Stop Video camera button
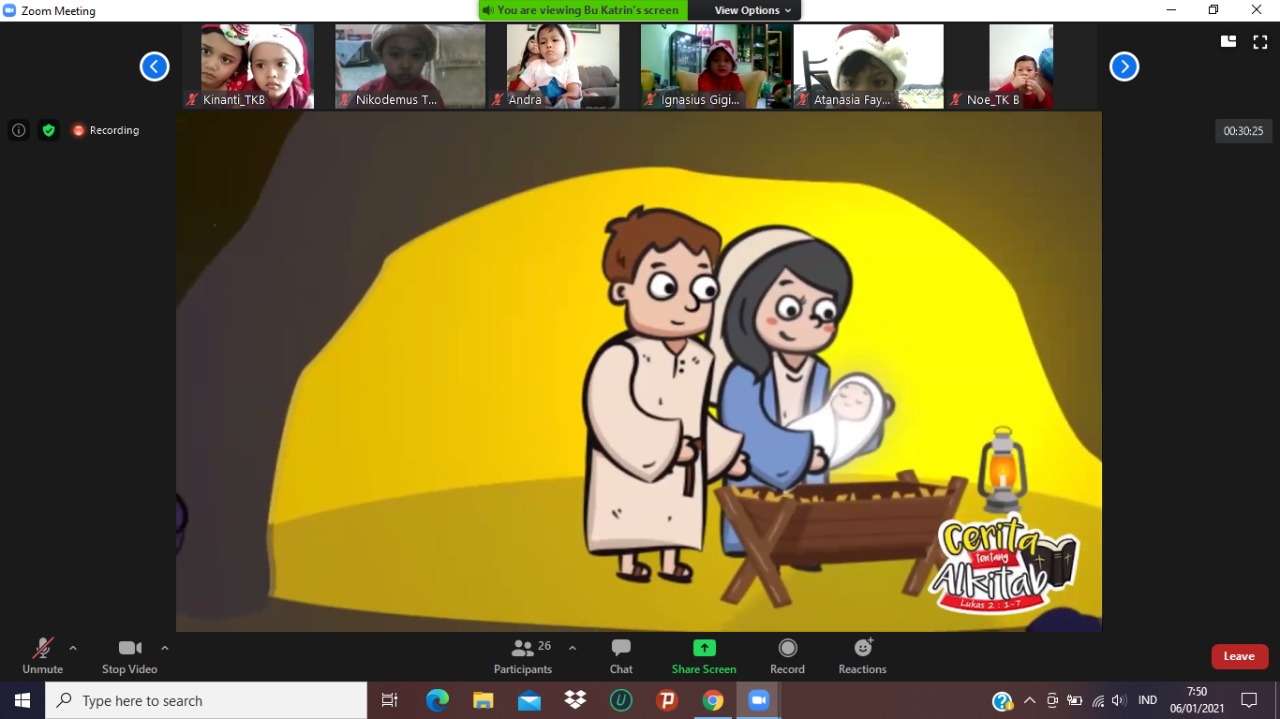Image resolution: width=1280 pixels, height=719 pixels. tap(129, 656)
